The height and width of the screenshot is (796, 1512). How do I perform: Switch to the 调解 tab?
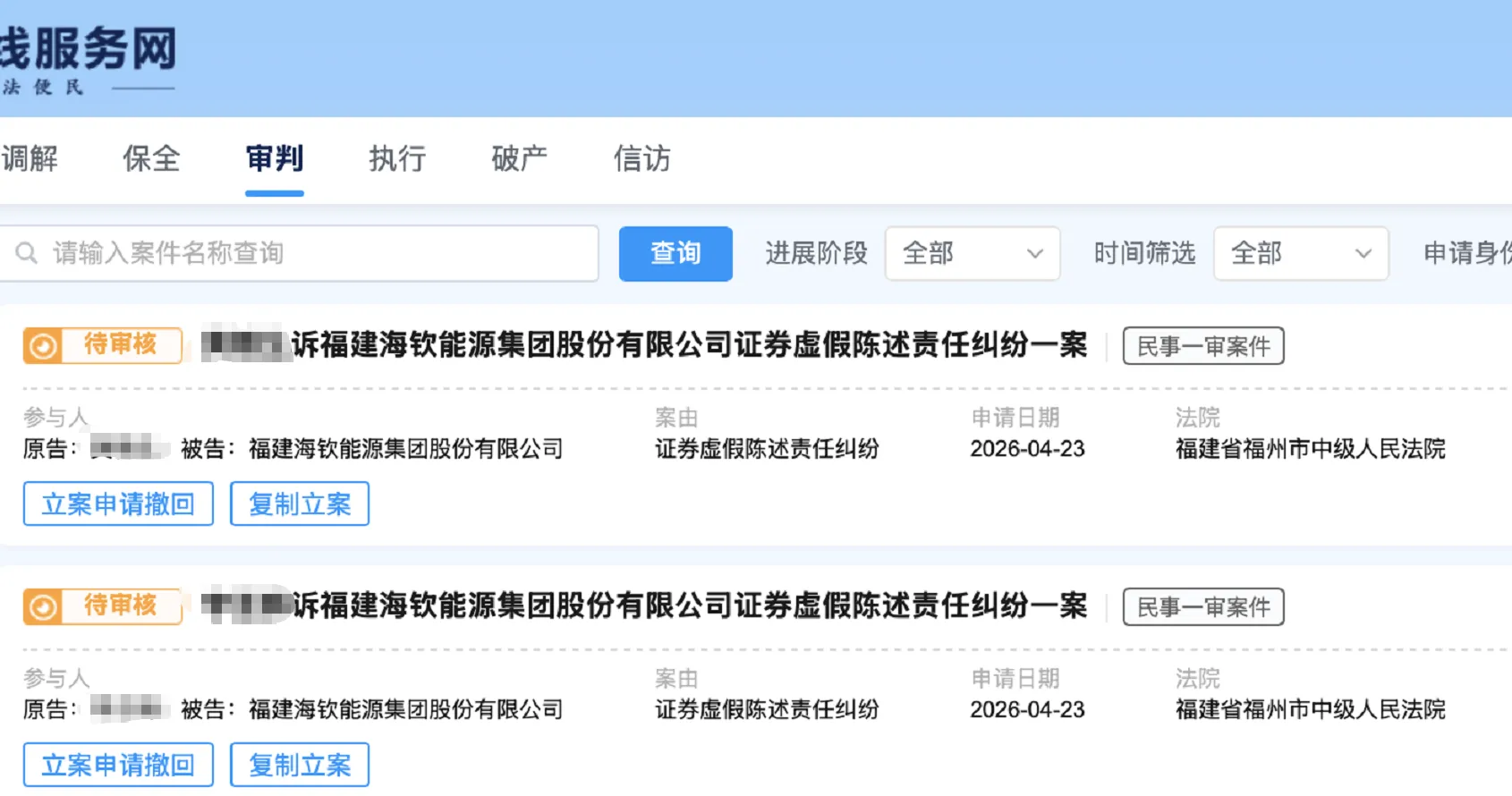pos(30,158)
